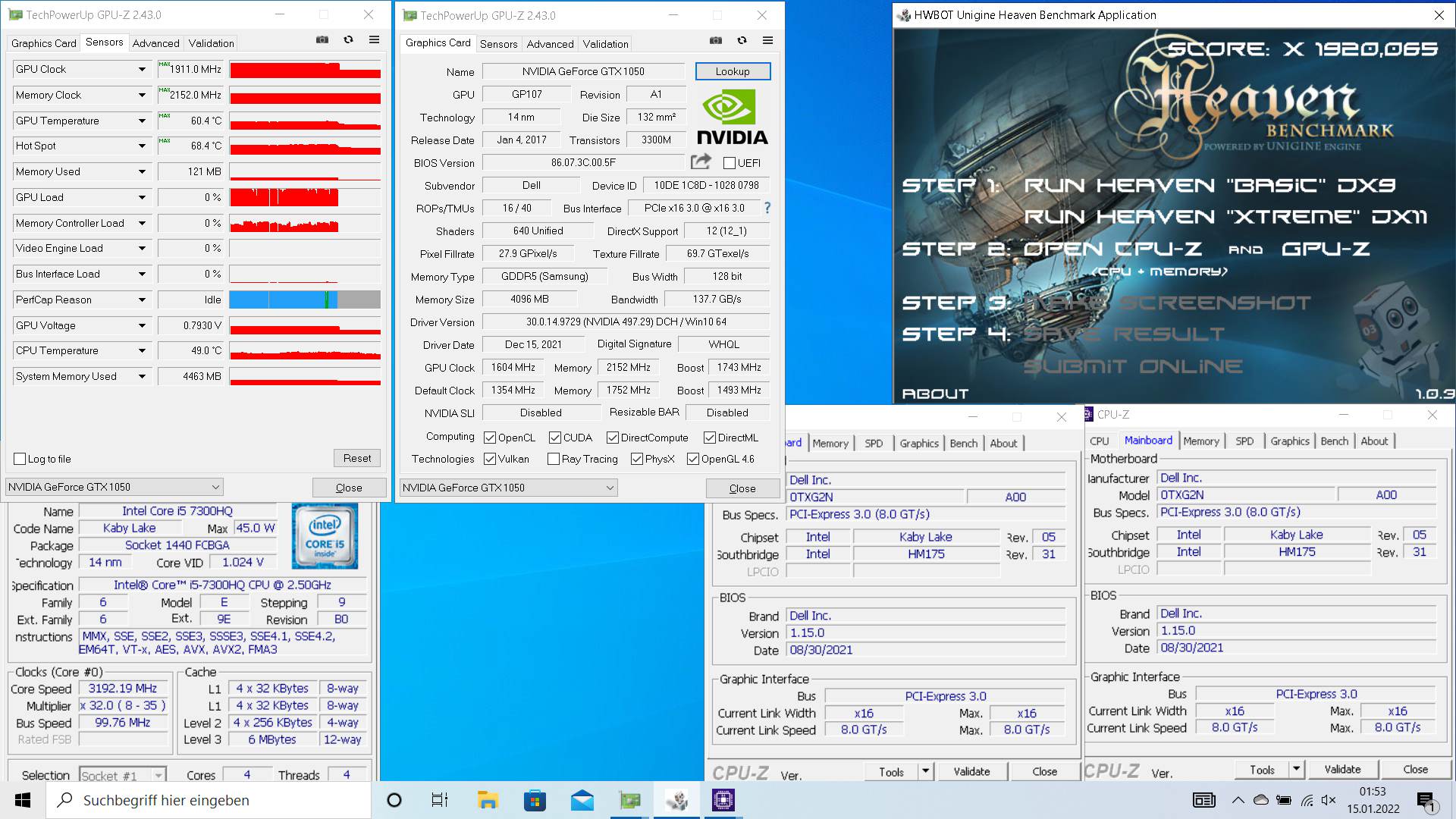Click Windows search box on taskbar
This screenshot has width=1456, height=819.
pyautogui.click(x=209, y=800)
